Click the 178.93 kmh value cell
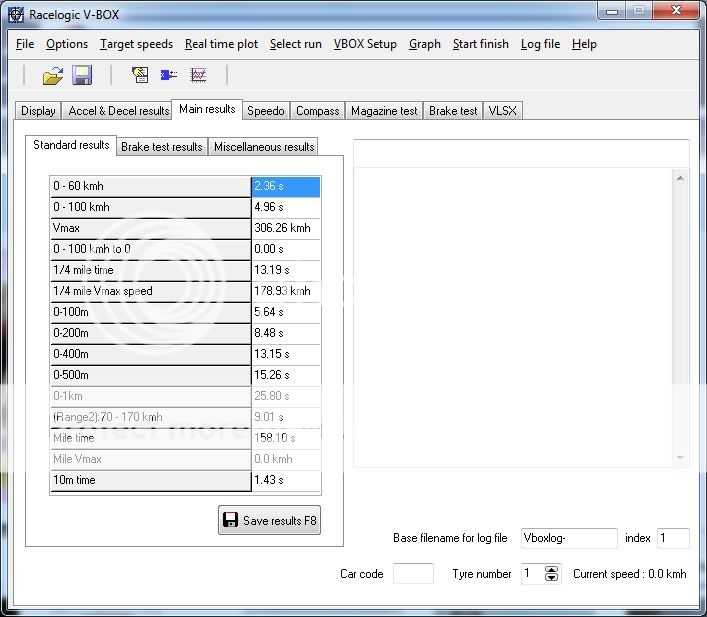Screen dimensions: 707x617 click(286, 291)
